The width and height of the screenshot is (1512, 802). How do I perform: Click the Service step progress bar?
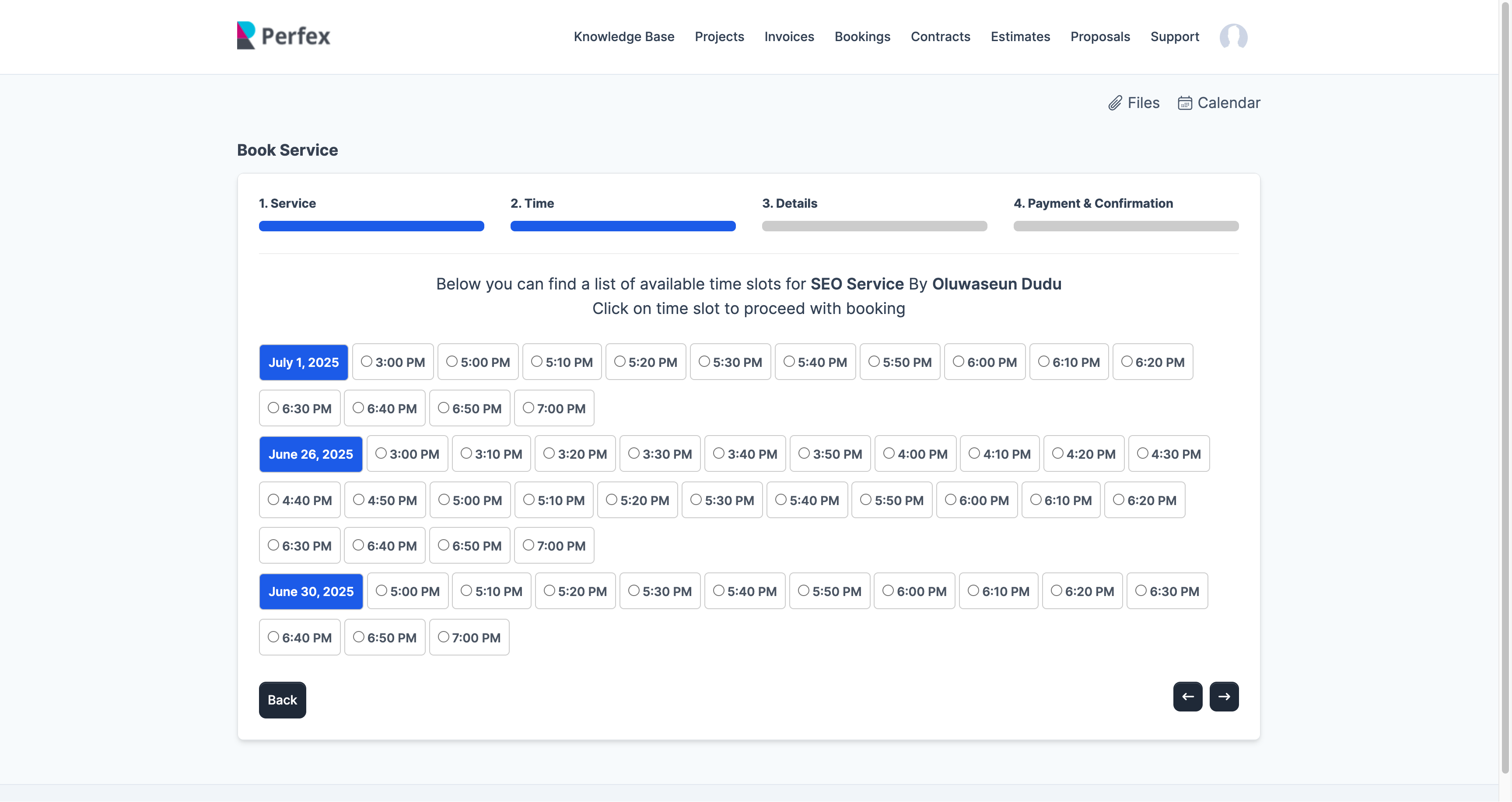click(x=371, y=226)
